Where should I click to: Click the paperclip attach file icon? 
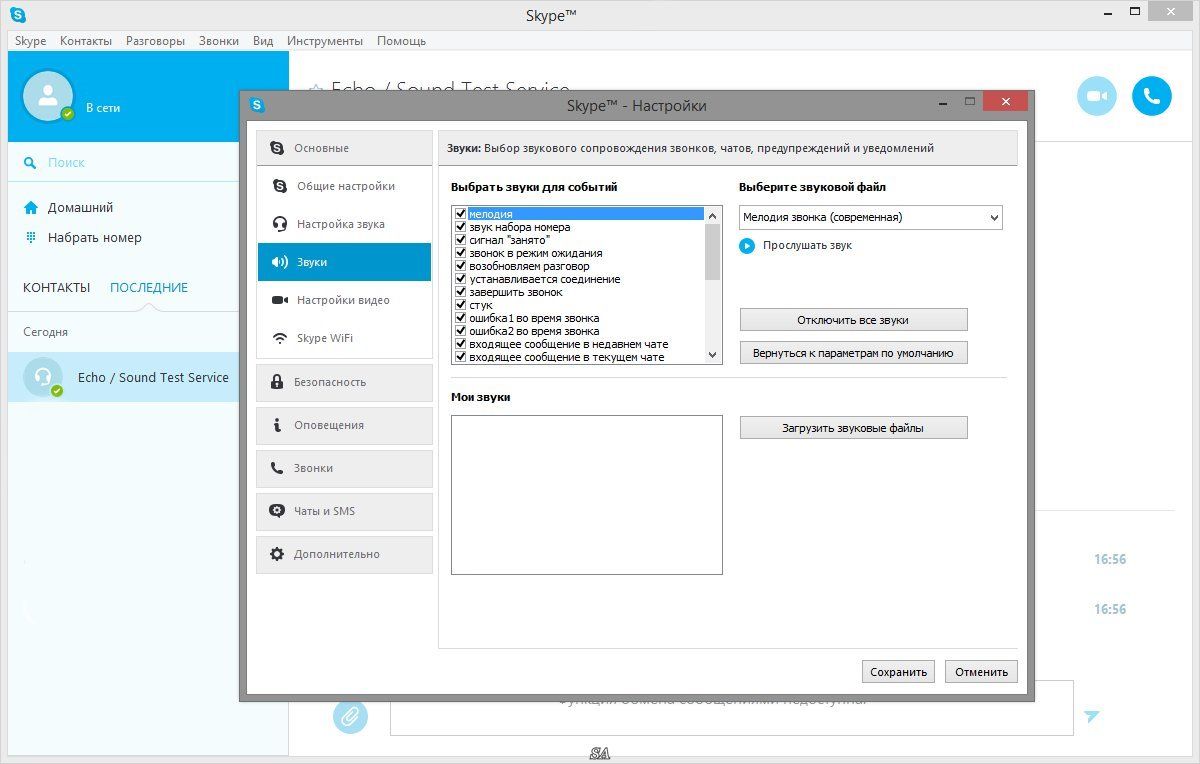click(350, 716)
